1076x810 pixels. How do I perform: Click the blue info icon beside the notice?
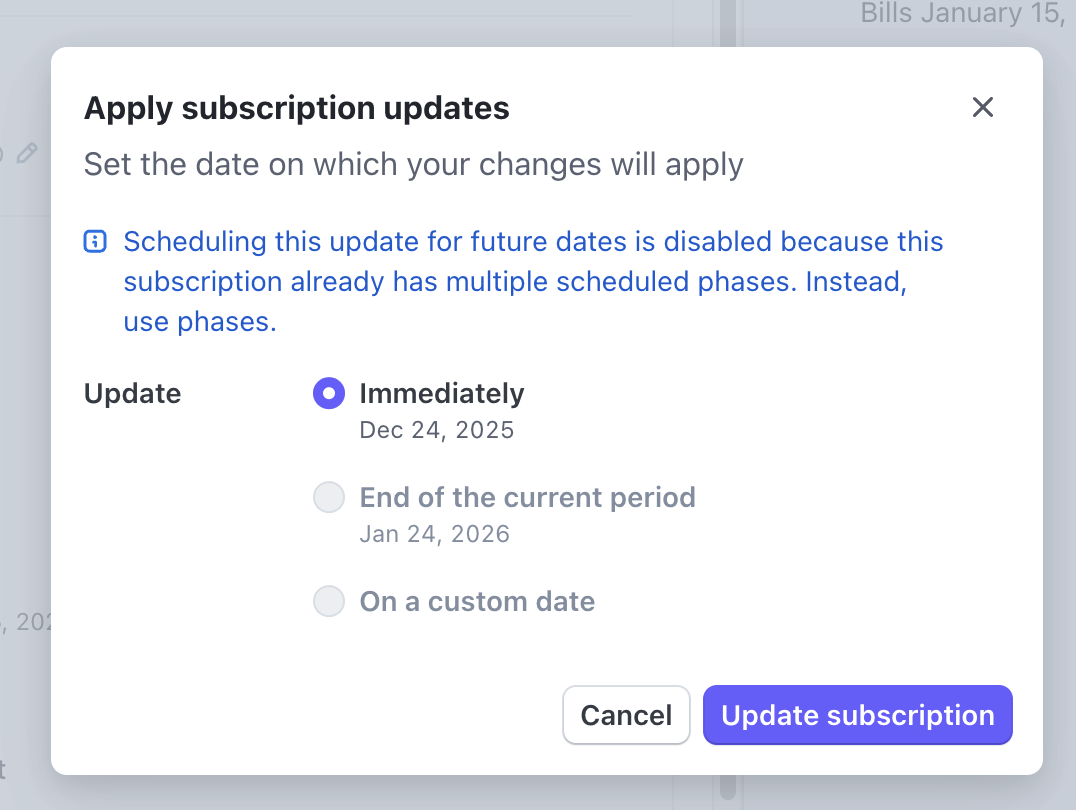click(95, 241)
